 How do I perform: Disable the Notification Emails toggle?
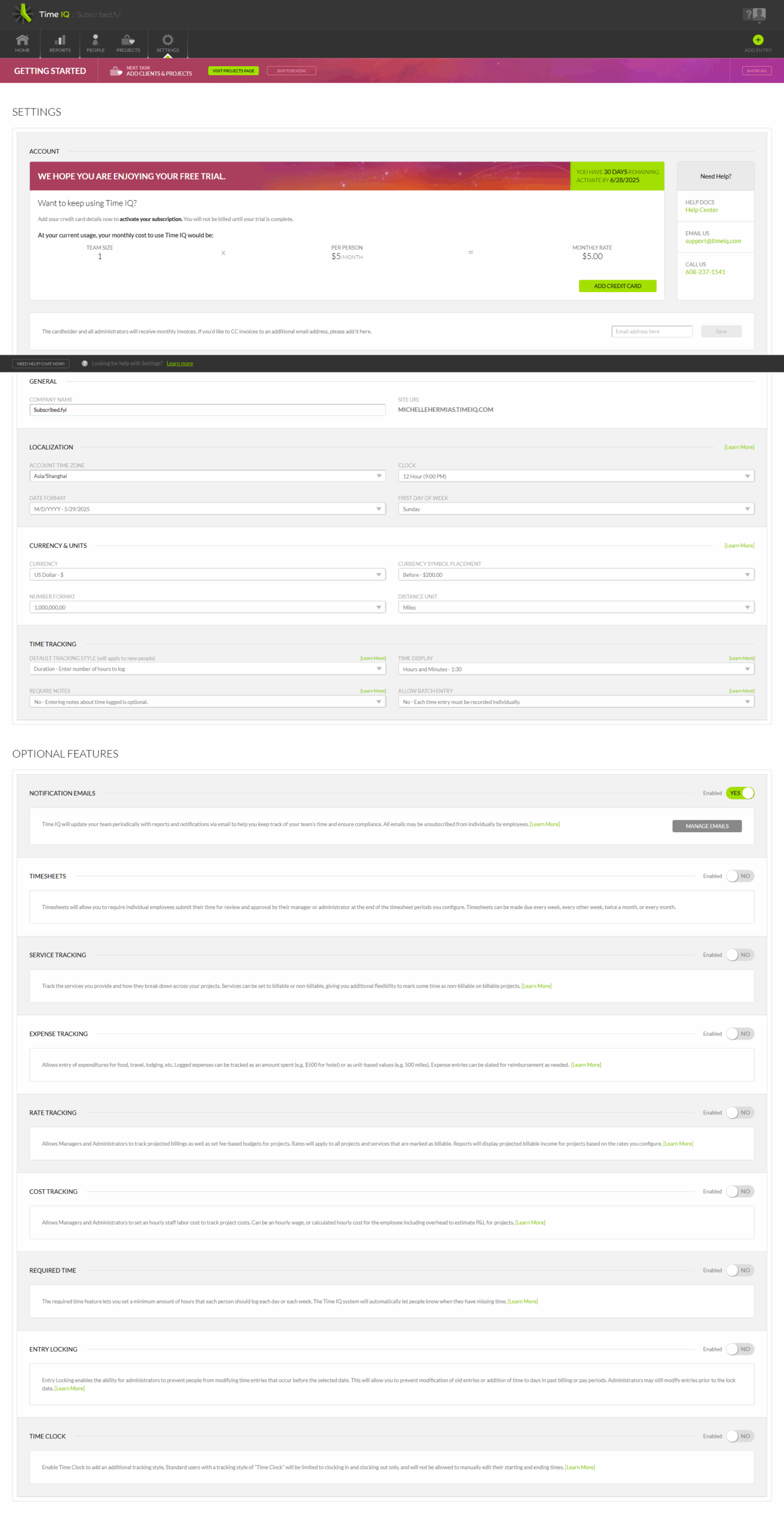click(739, 793)
